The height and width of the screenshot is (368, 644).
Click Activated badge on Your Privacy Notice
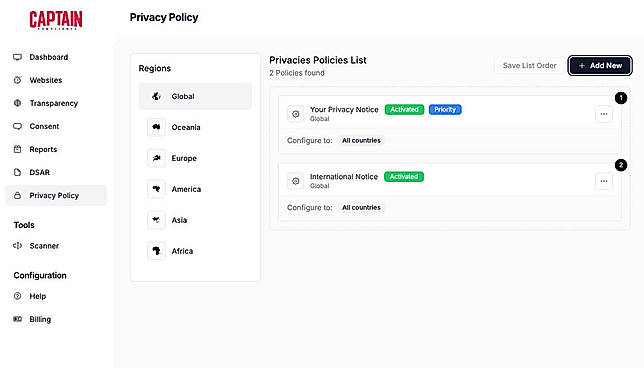pyautogui.click(x=404, y=109)
